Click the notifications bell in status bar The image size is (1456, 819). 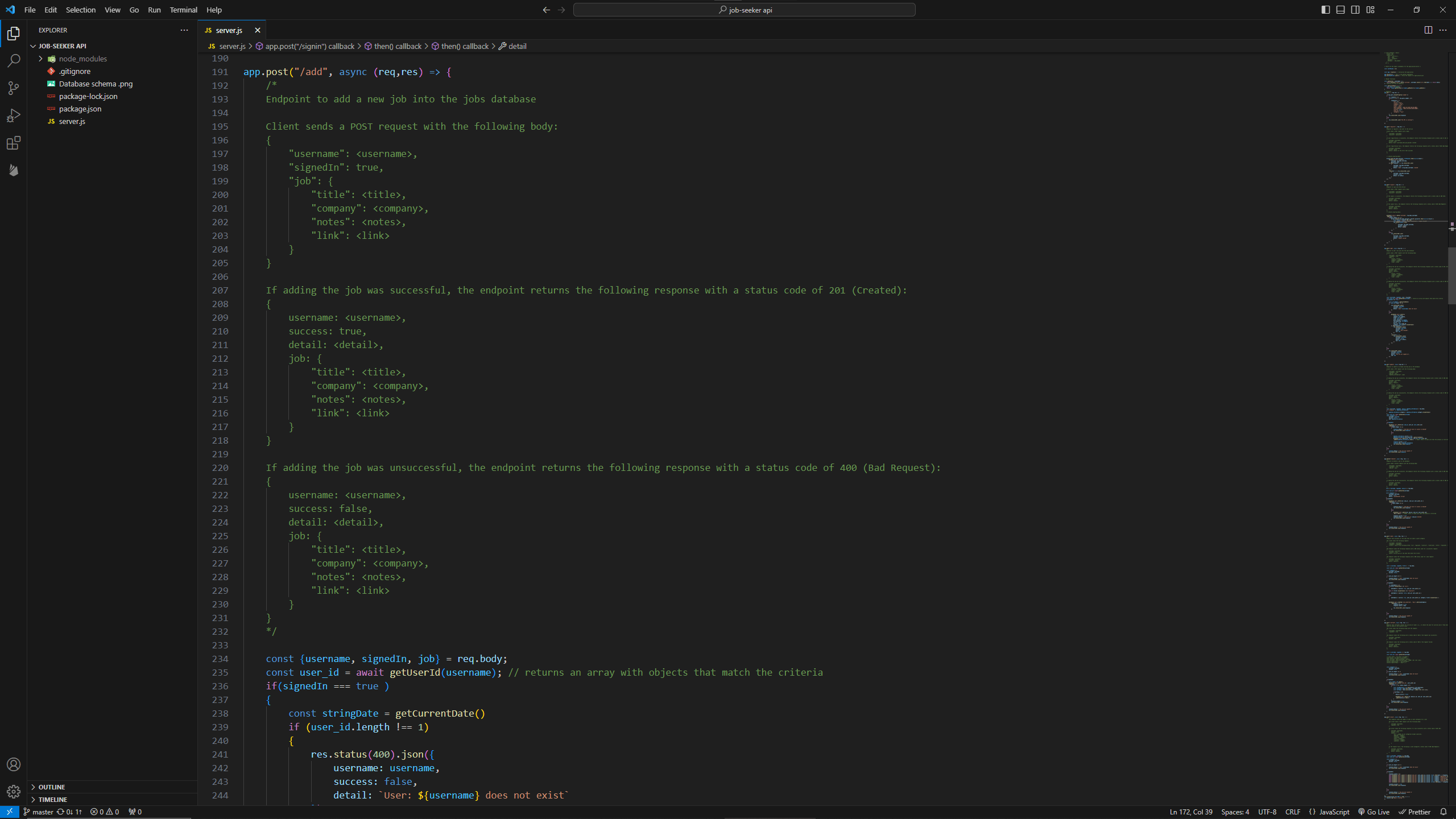pos(1443,812)
